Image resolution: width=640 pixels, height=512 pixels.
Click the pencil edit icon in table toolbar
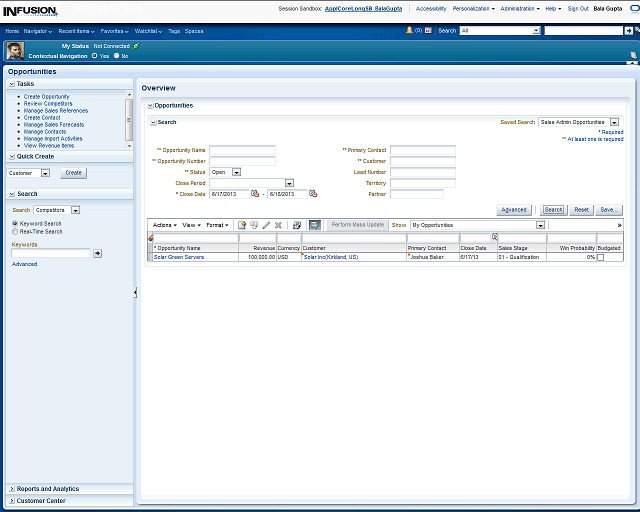266,225
